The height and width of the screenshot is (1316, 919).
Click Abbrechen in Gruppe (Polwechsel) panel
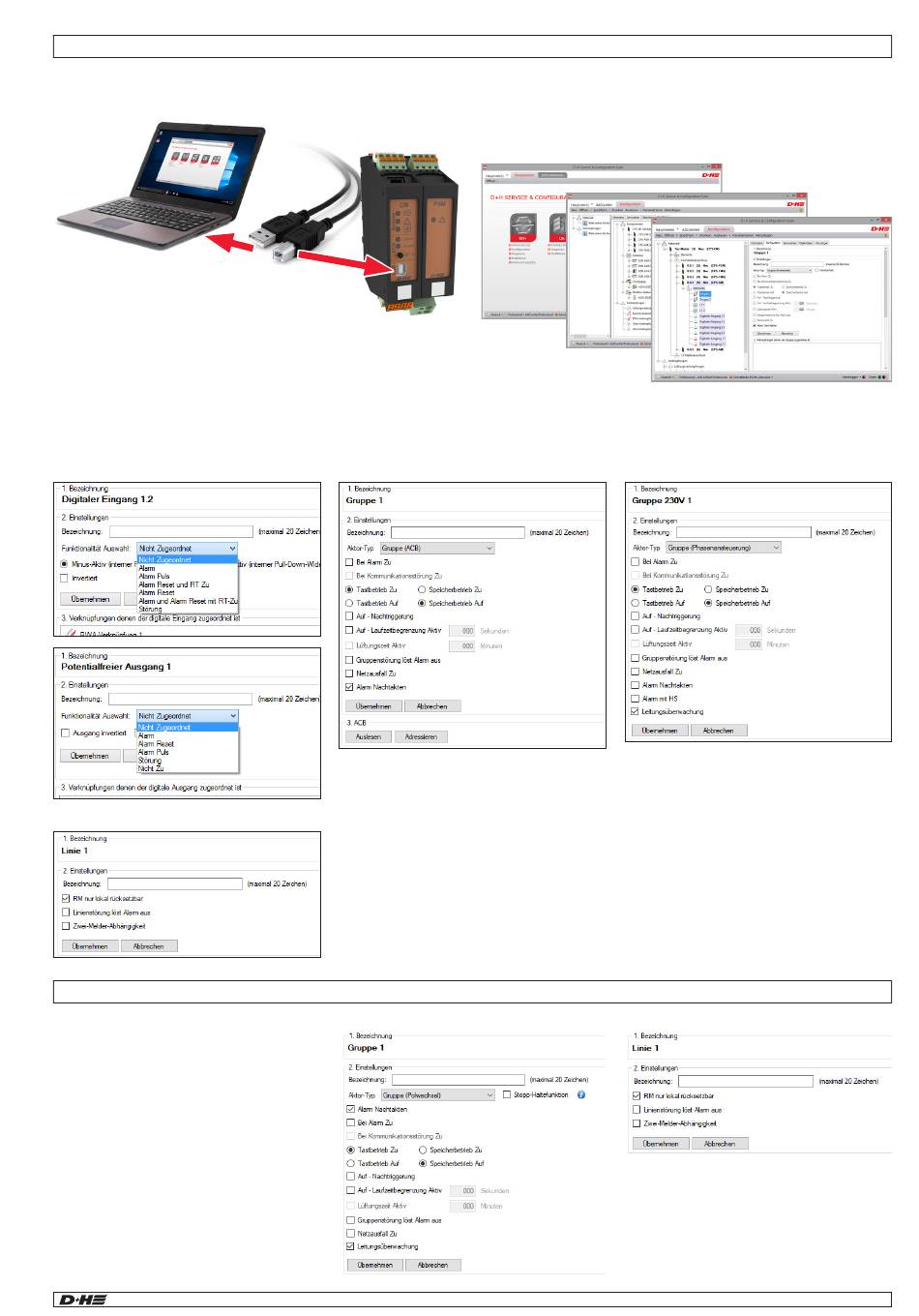(433, 1265)
